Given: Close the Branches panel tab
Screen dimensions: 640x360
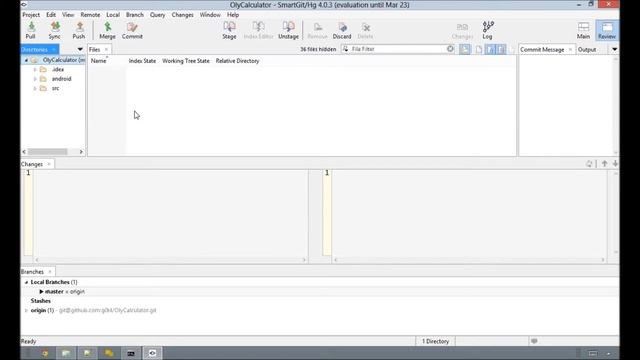Looking at the screenshot, I should (x=50, y=272).
